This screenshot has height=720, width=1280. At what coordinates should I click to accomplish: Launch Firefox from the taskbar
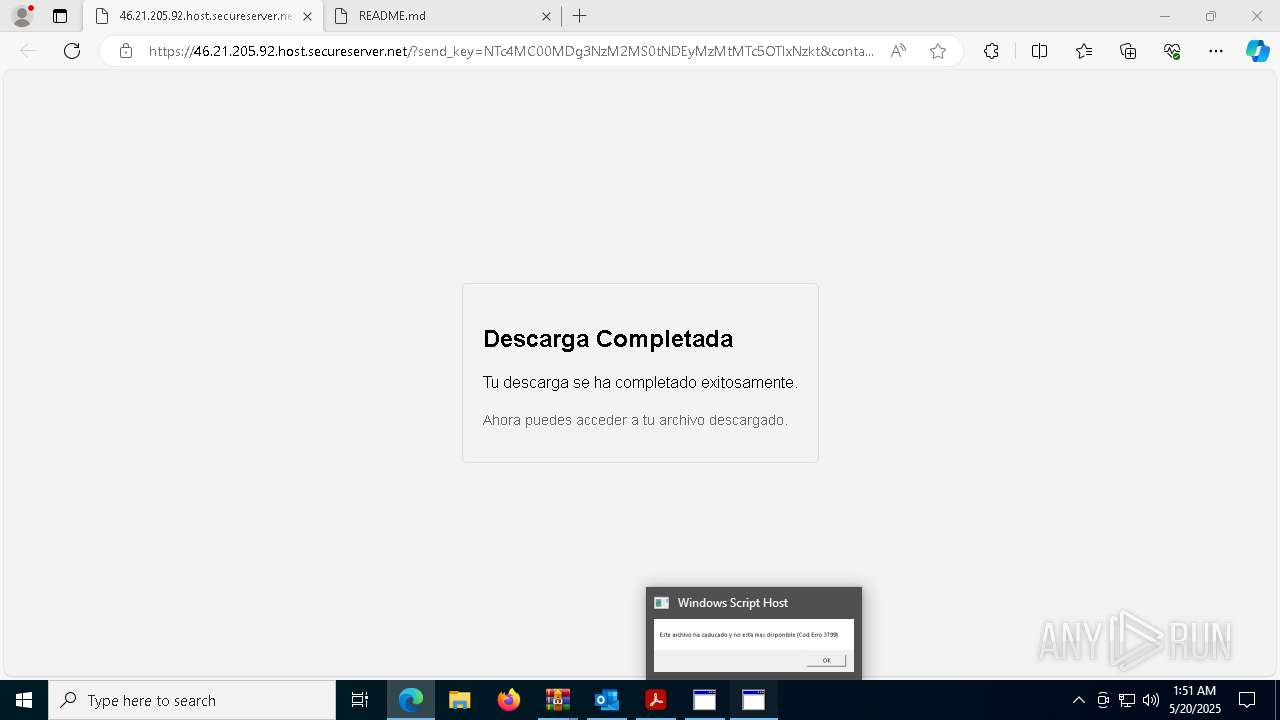point(509,700)
